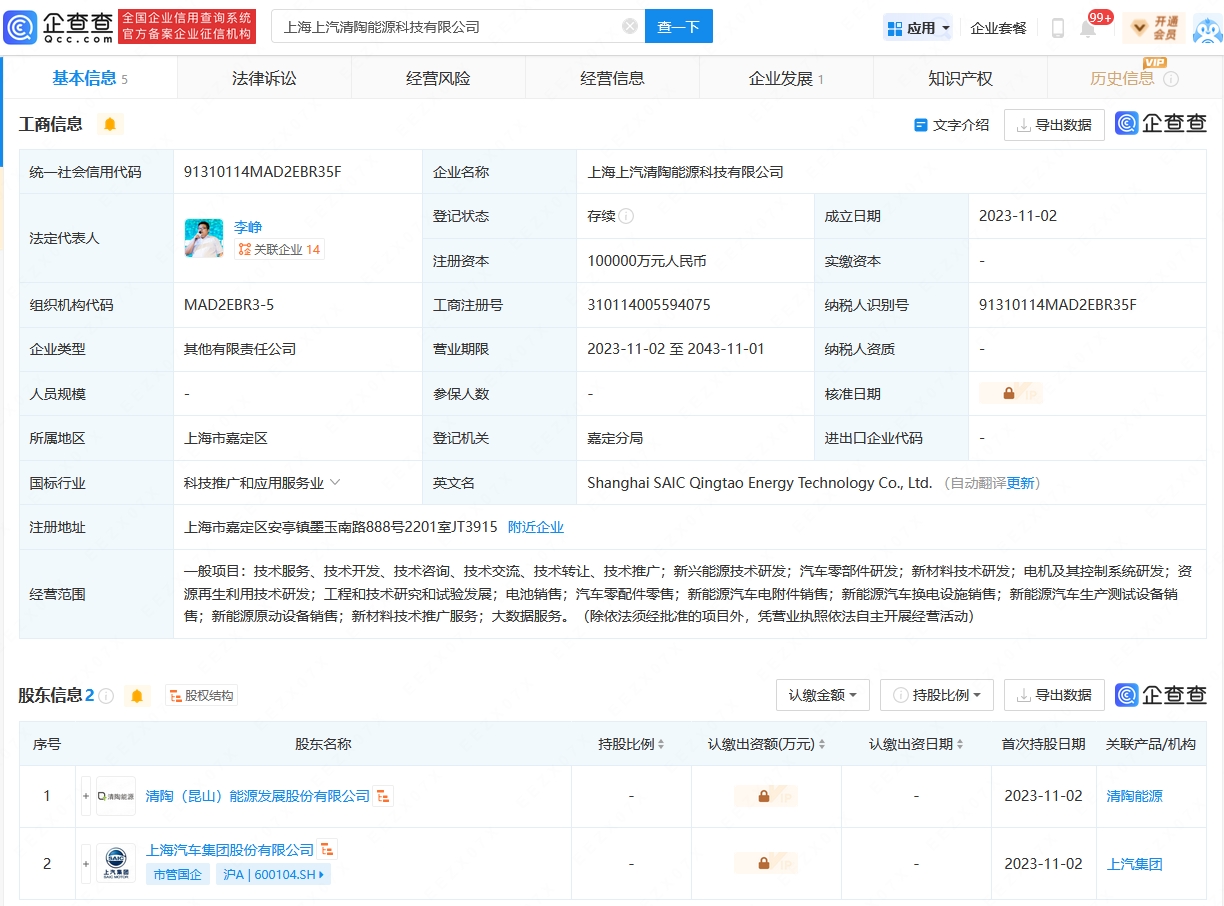Click 李峥's profile photo

click(204, 238)
